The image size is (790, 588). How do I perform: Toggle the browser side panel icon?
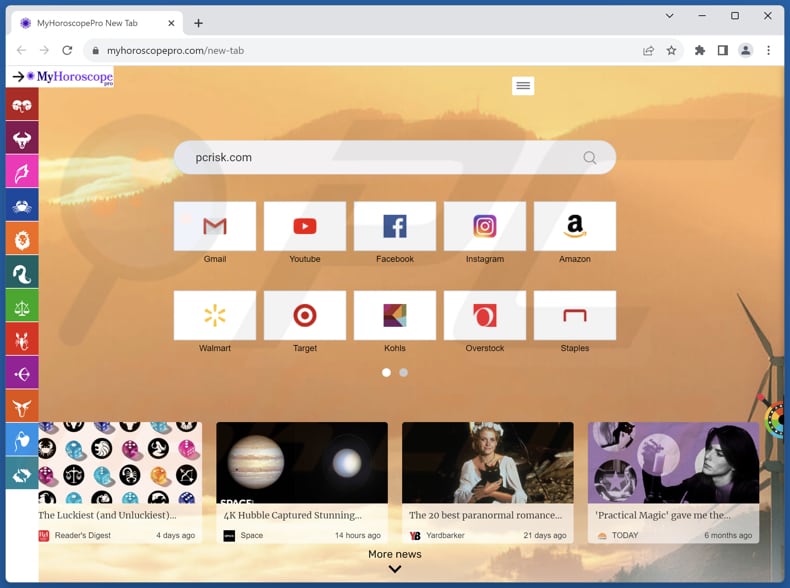click(x=722, y=50)
